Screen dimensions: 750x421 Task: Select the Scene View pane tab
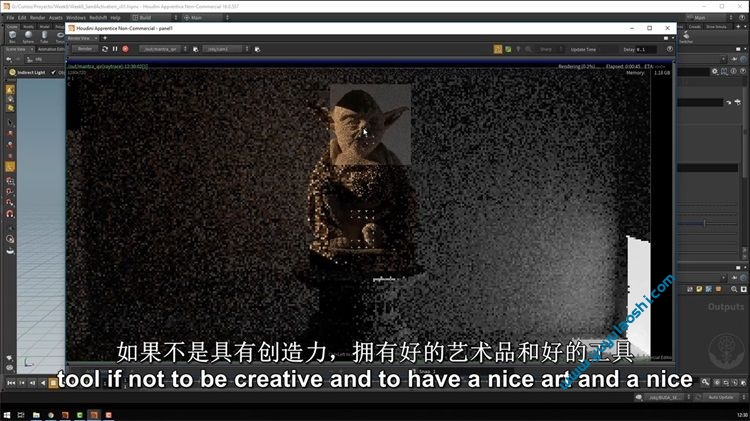[x=16, y=49]
